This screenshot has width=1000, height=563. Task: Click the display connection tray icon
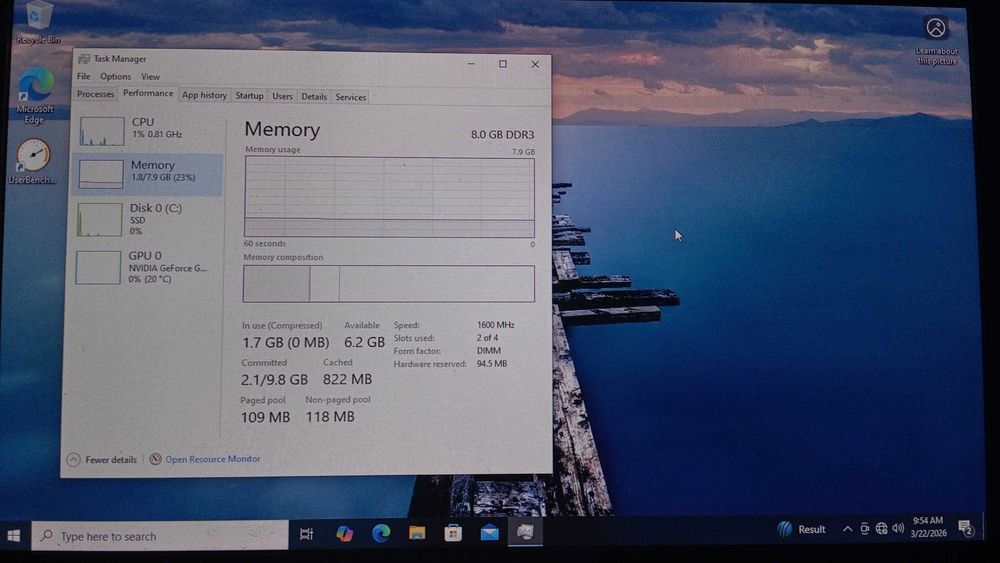pyautogui.click(x=864, y=529)
